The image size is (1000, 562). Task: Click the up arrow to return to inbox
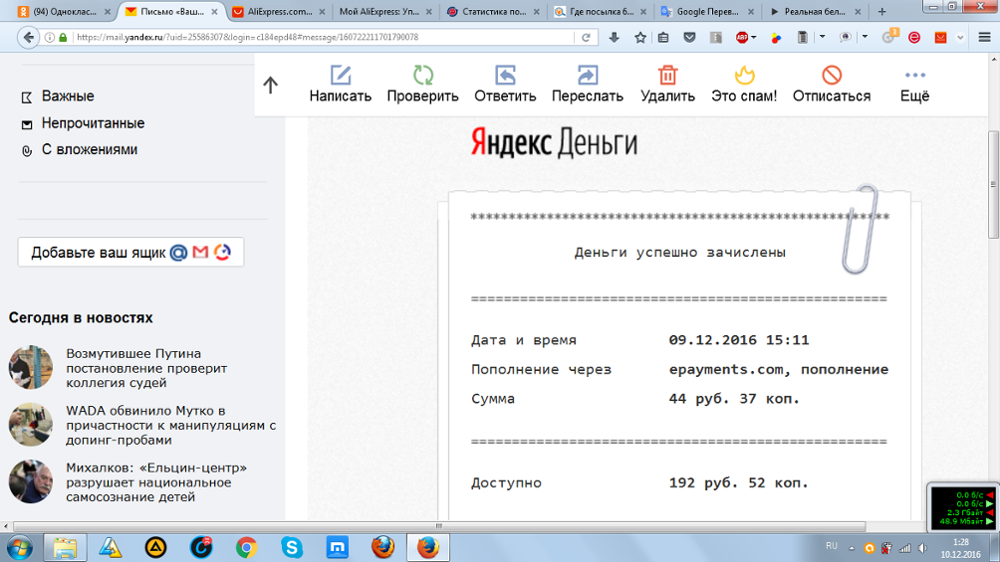(270, 85)
